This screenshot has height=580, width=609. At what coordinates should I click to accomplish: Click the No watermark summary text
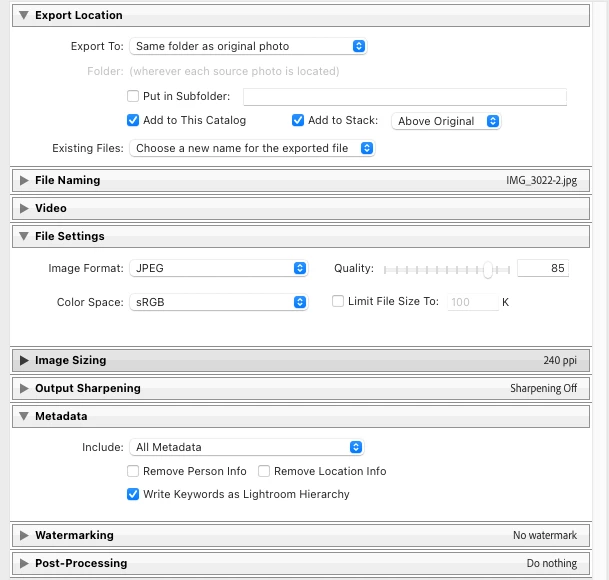(545, 535)
